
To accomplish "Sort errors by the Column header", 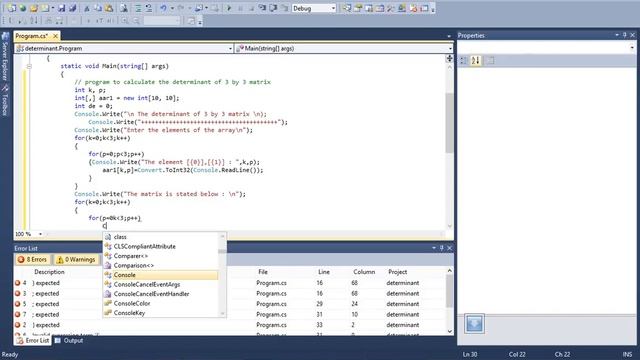I will 364,271.
